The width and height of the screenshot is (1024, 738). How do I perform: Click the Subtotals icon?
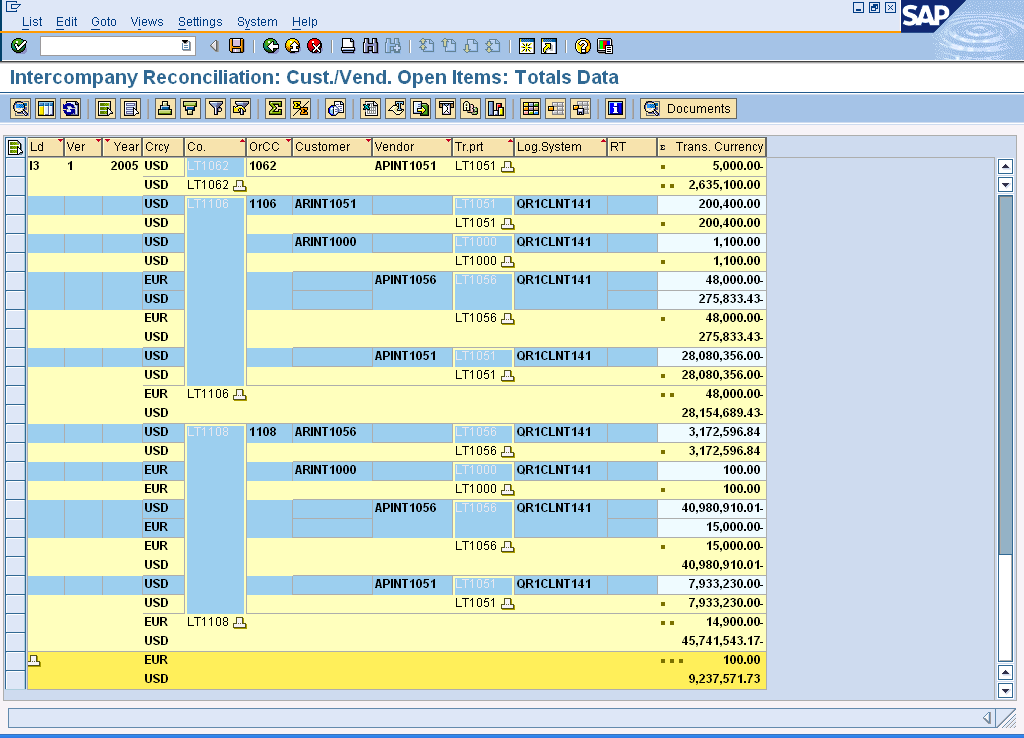pyautogui.click(x=300, y=108)
